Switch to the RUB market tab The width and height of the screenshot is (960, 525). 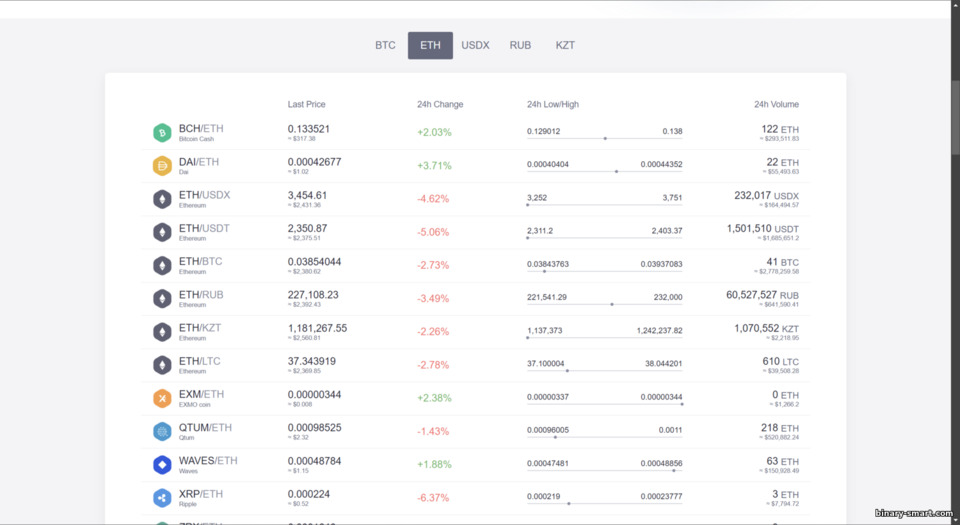pyautogui.click(x=520, y=45)
